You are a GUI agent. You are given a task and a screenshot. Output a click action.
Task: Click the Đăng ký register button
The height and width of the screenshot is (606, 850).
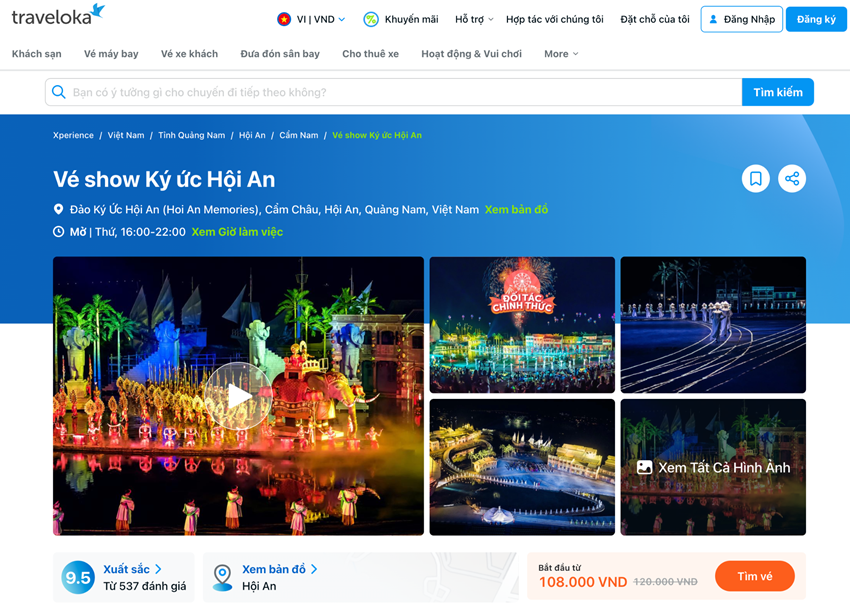coord(816,20)
